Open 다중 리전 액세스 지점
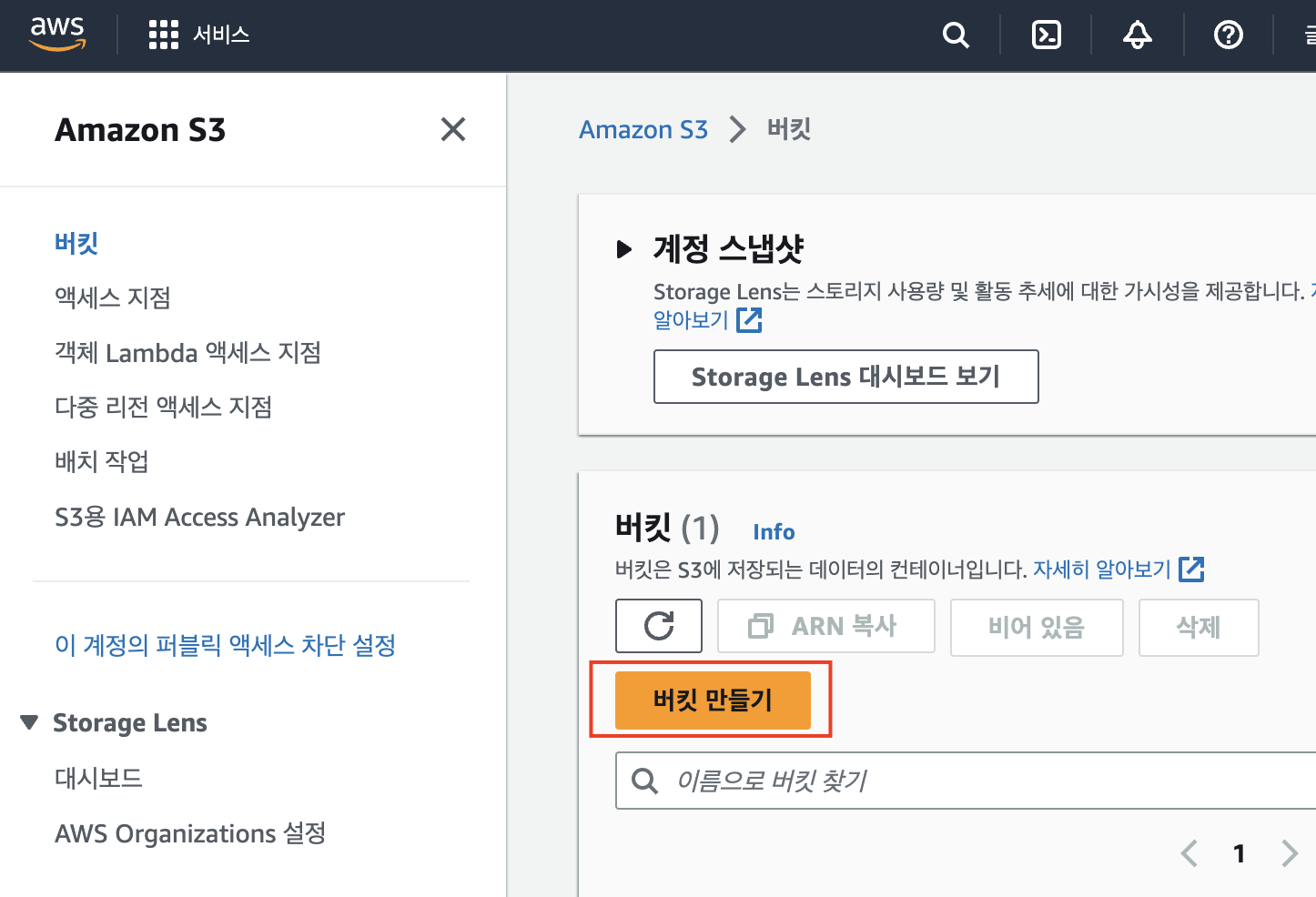This screenshot has height=897, width=1316. pos(164,407)
